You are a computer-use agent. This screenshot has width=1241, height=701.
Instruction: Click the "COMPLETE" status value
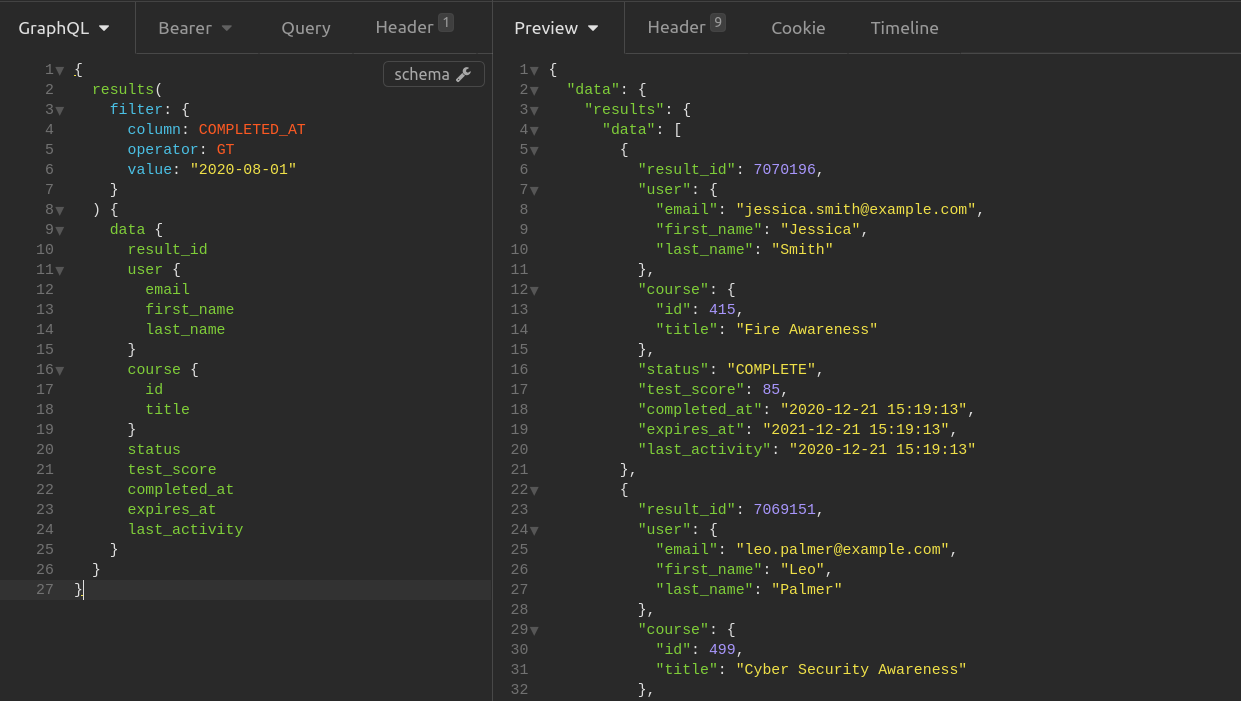pyautogui.click(x=771, y=369)
